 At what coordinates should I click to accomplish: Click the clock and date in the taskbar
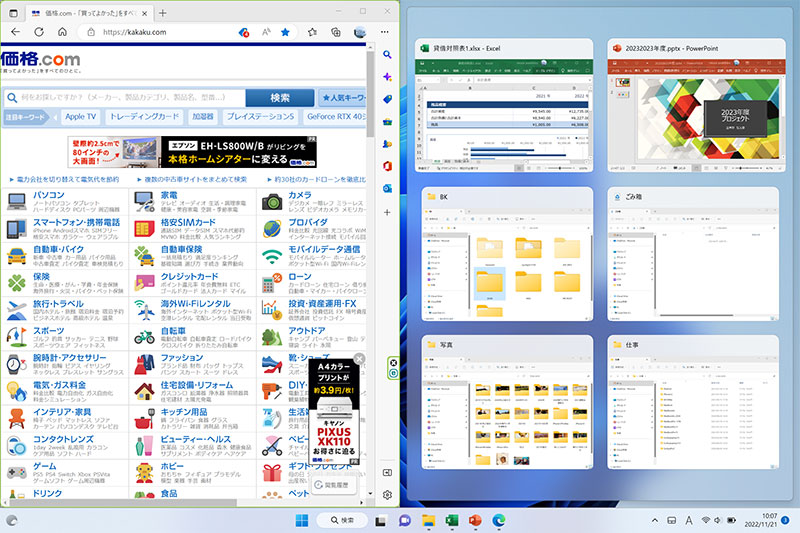760,520
